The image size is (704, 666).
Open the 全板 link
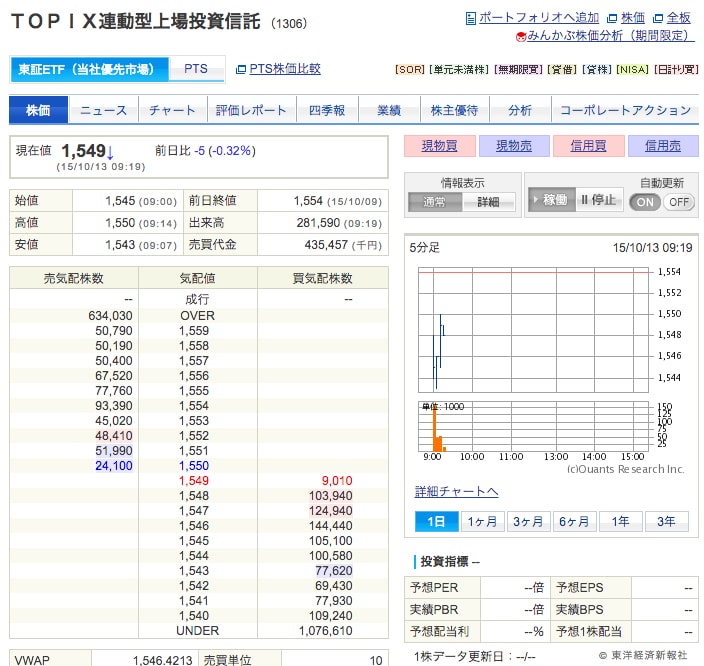[x=678, y=18]
